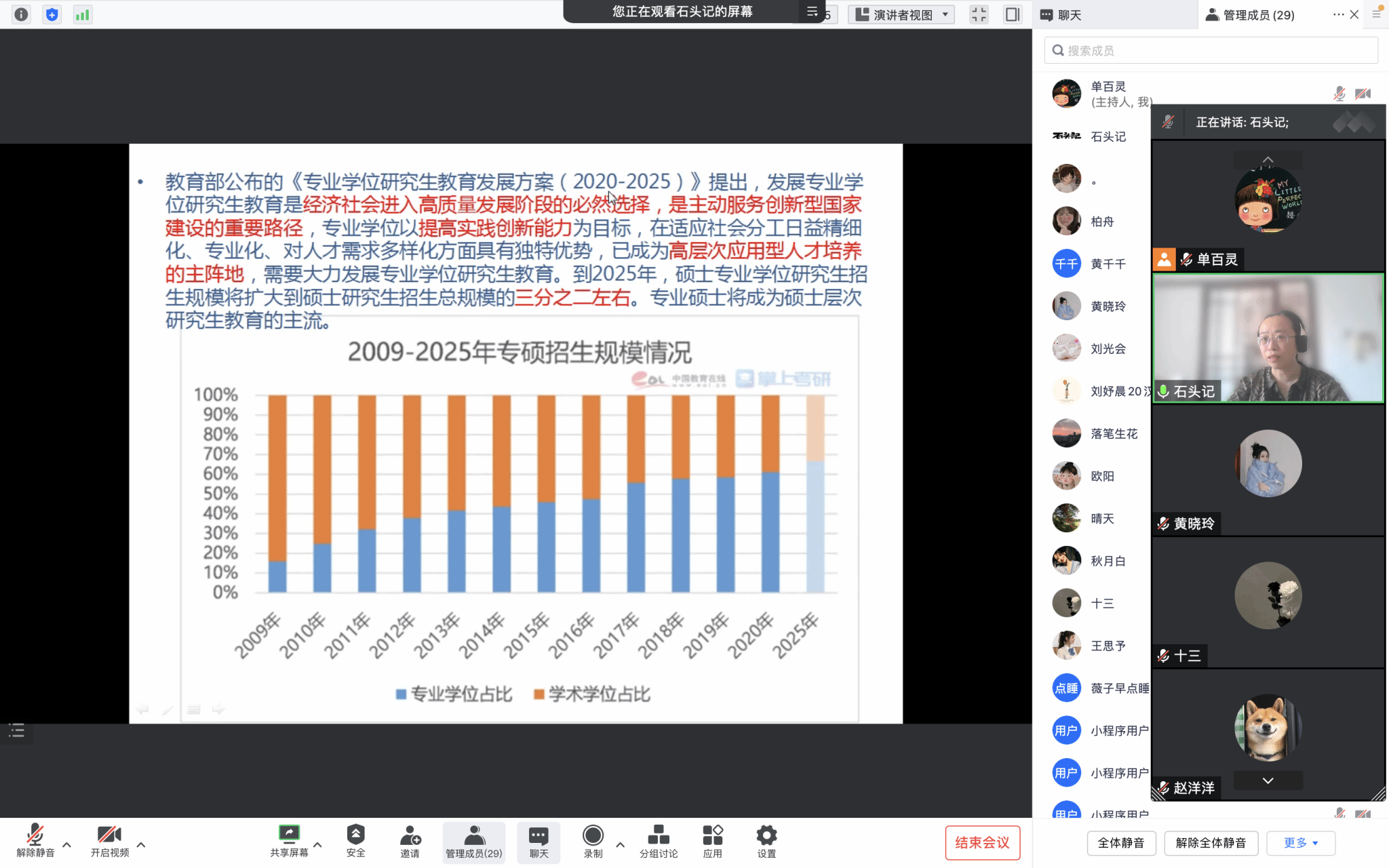This screenshot has height=868, width=1389.
Task: Open the network signal status icon
Action: click(x=82, y=14)
